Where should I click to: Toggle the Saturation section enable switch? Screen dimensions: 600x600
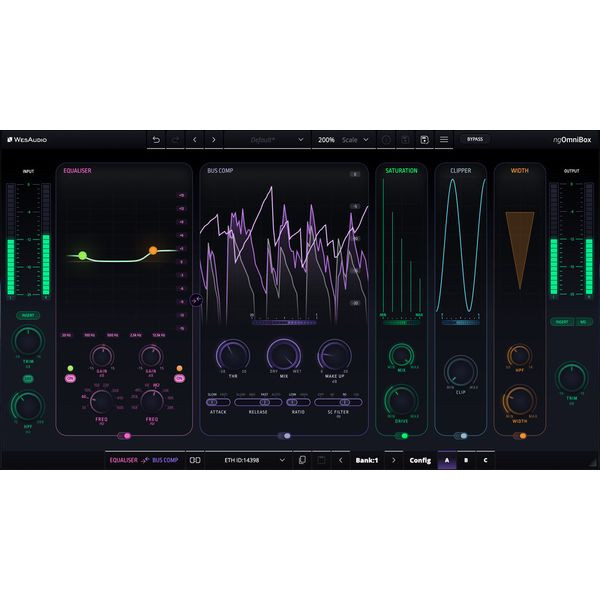(x=401, y=436)
